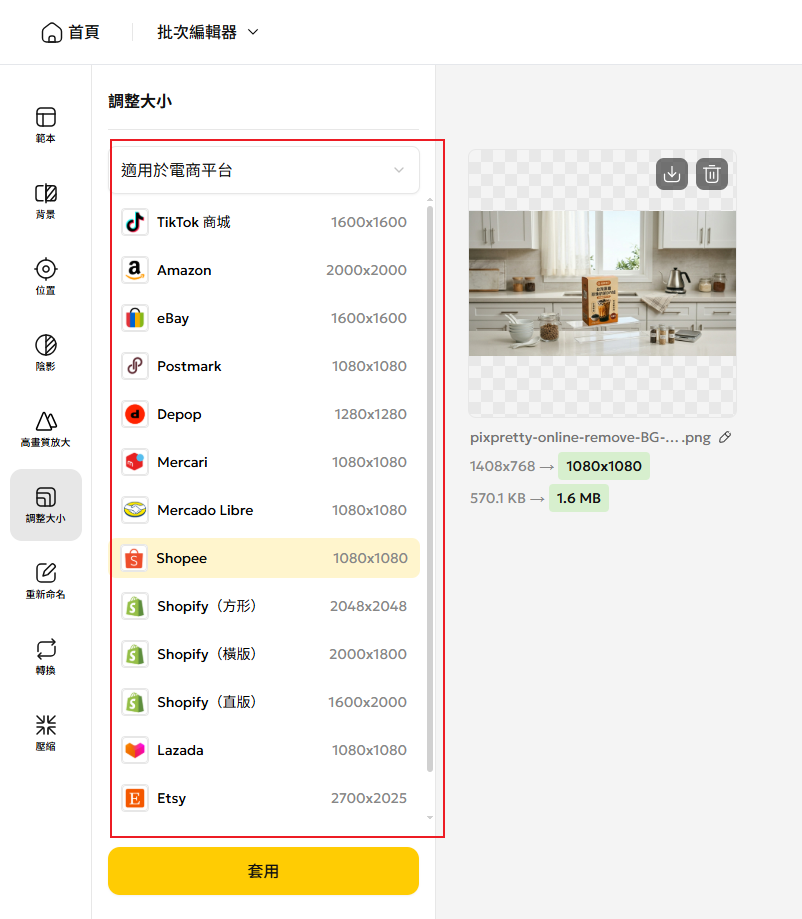Open the 位置 position panel

46,277
